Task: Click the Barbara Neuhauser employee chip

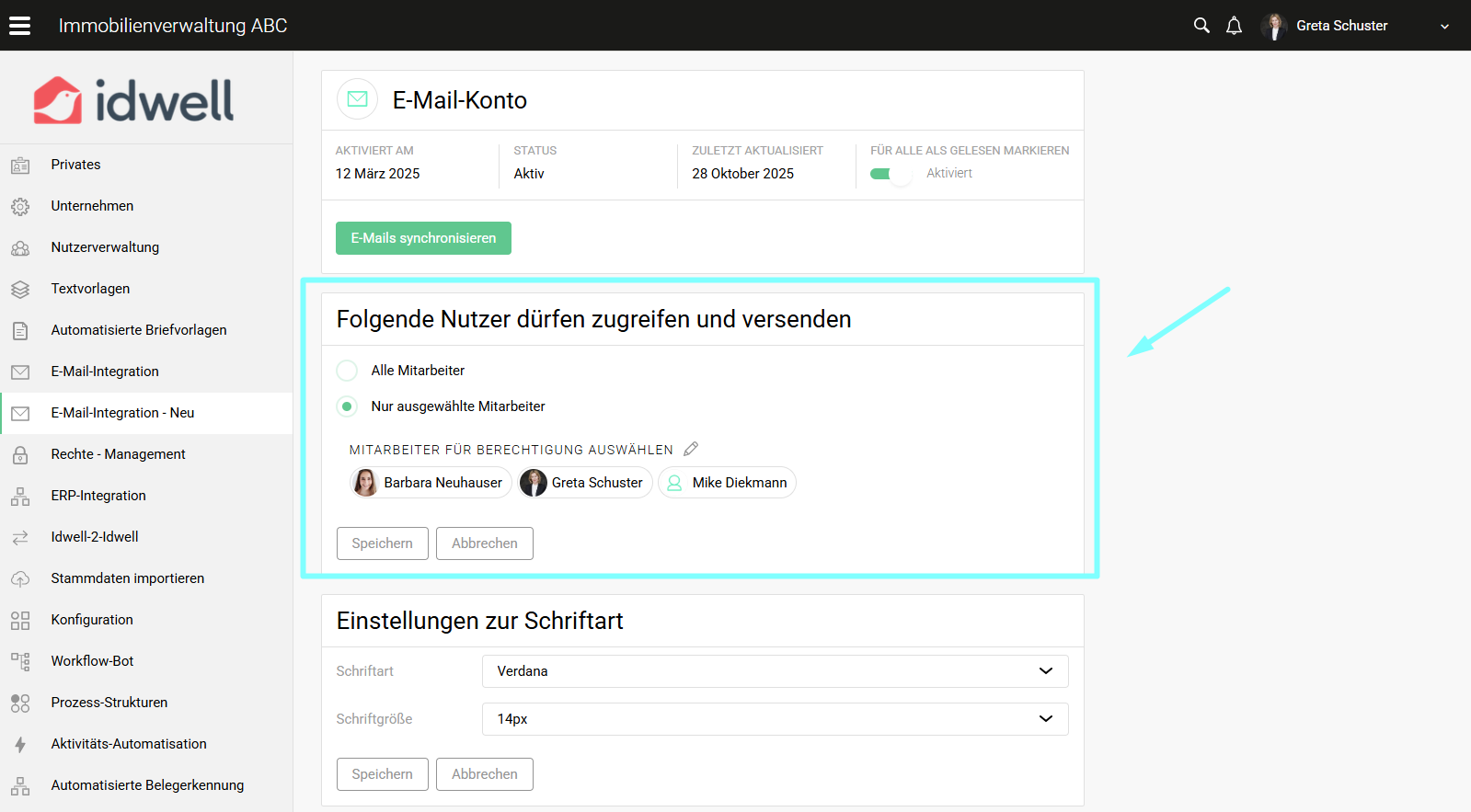Action: (x=431, y=483)
